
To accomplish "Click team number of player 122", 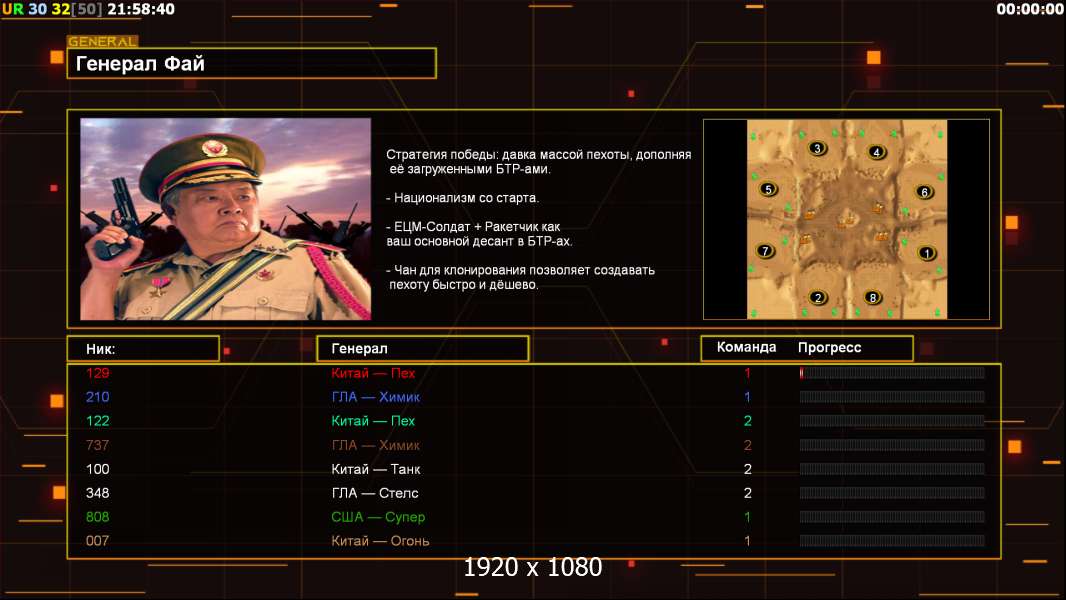I will [747, 421].
